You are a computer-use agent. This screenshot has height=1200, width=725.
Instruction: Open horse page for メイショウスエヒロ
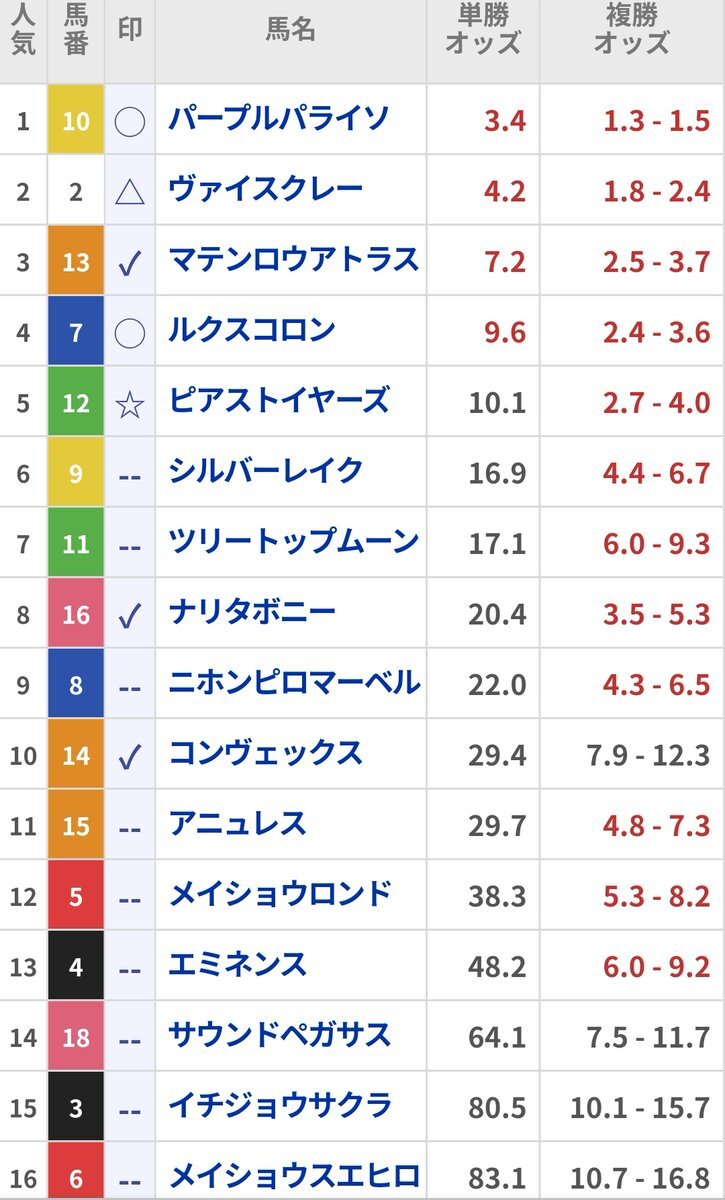pyautogui.click(x=293, y=1176)
